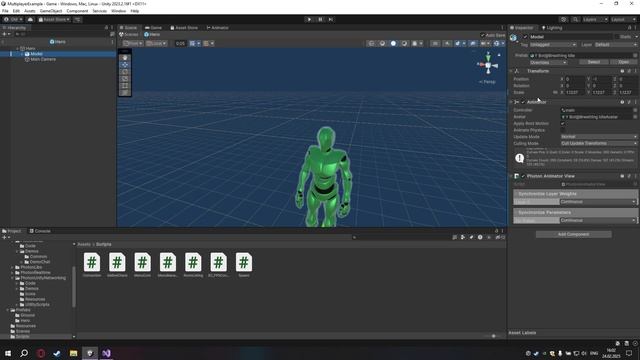The width and height of the screenshot is (640, 360).
Task: Open Windows taskbar search
Action: pos(24,353)
